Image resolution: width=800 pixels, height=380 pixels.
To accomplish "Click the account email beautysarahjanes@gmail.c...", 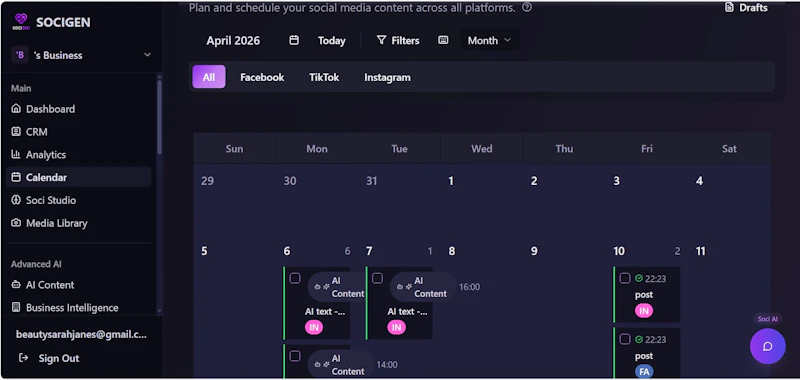I will (82, 335).
